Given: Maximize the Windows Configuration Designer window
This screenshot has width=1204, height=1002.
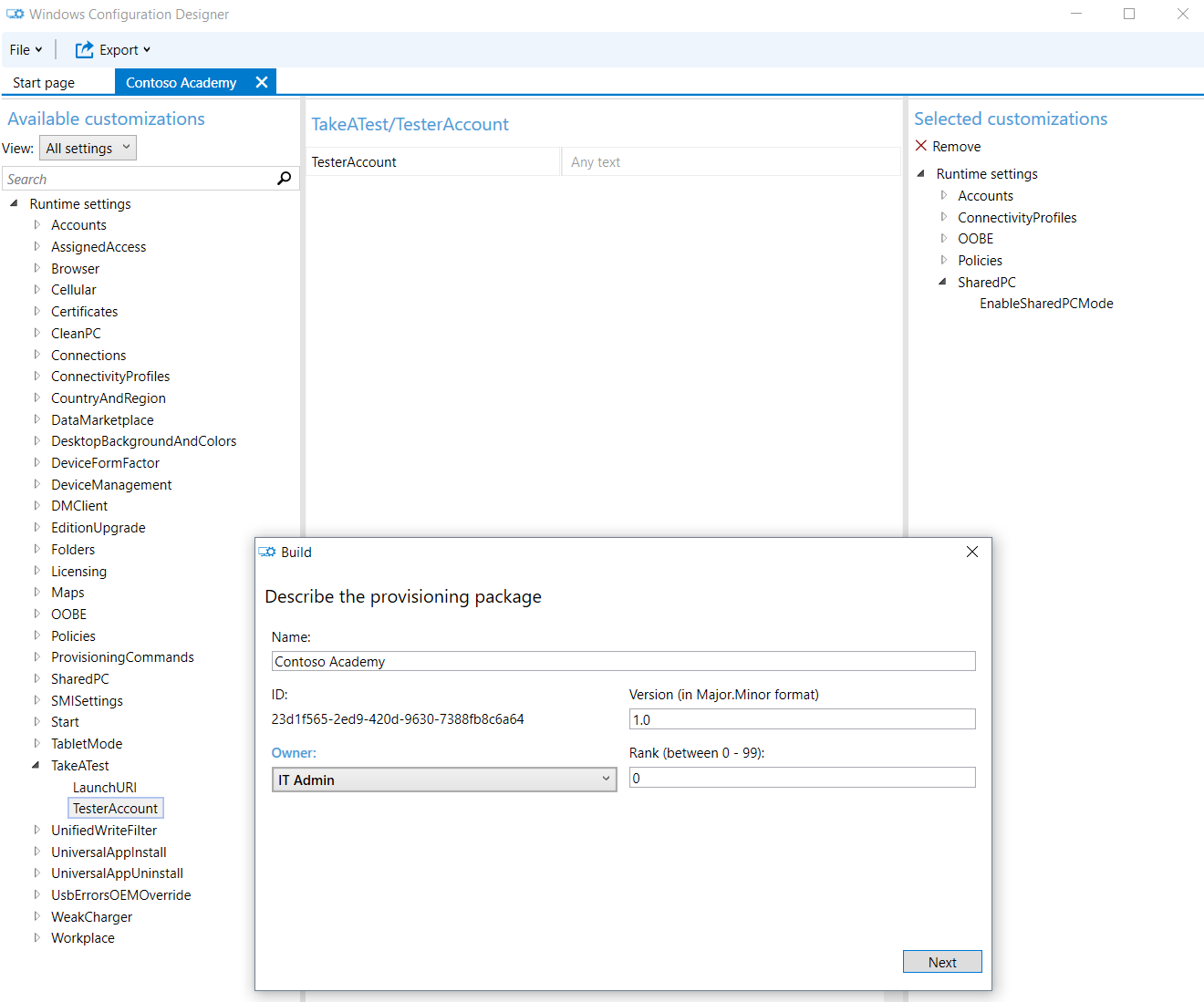Looking at the screenshot, I should (x=1129, y=14).
